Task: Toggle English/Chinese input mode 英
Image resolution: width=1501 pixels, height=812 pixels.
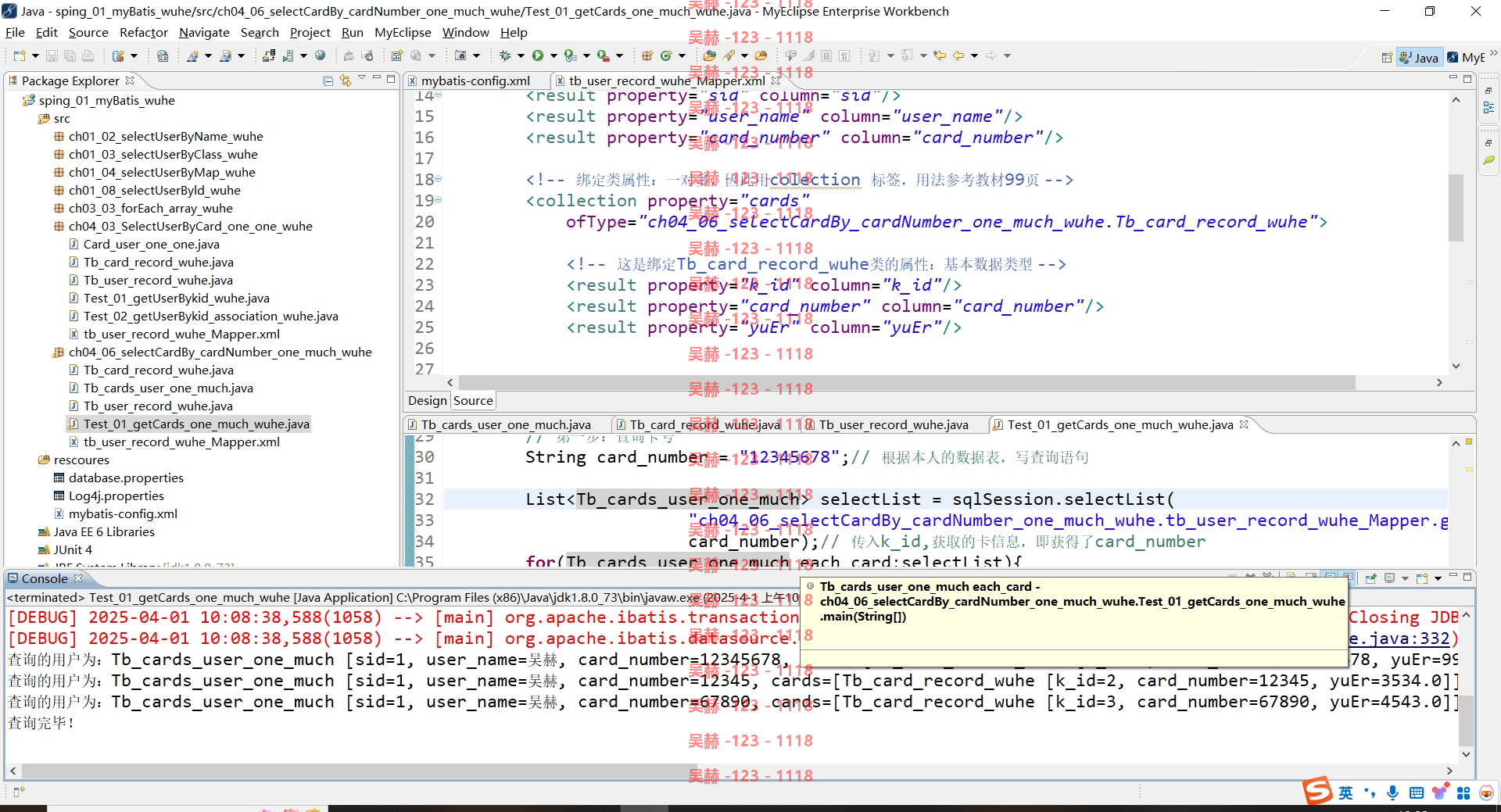Action: 1345,792
